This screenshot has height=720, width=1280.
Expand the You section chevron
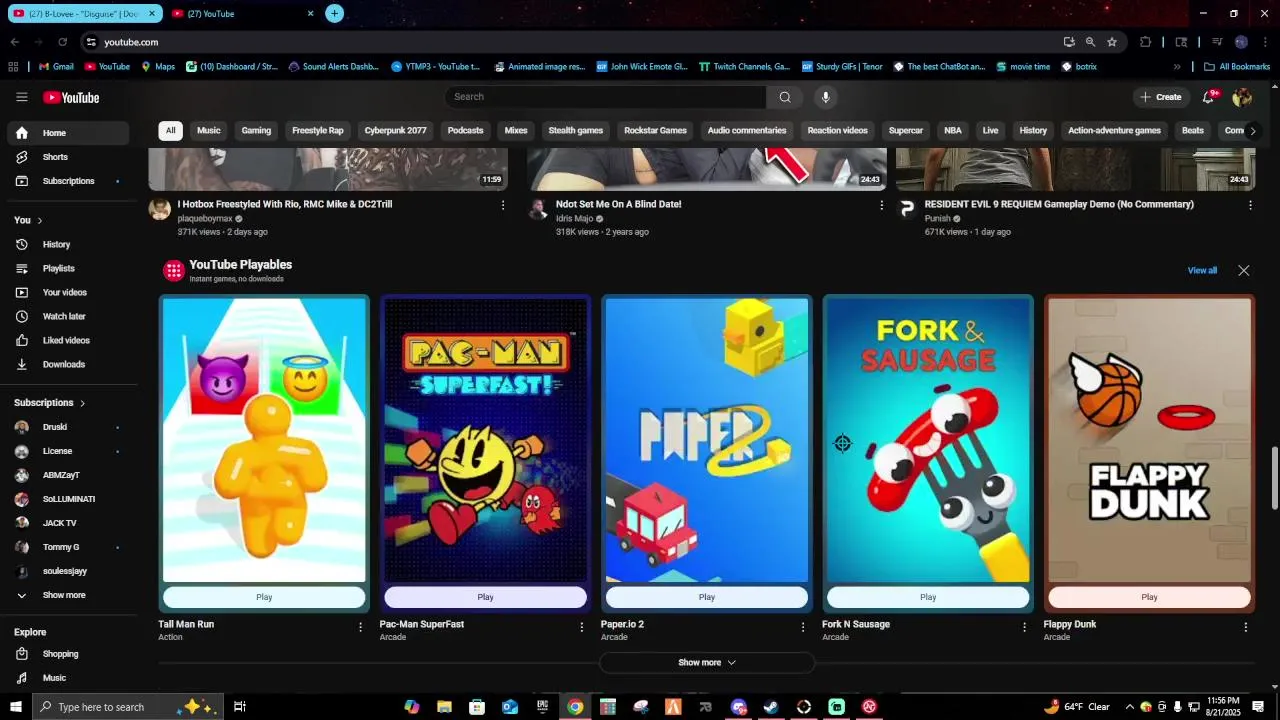40,220
